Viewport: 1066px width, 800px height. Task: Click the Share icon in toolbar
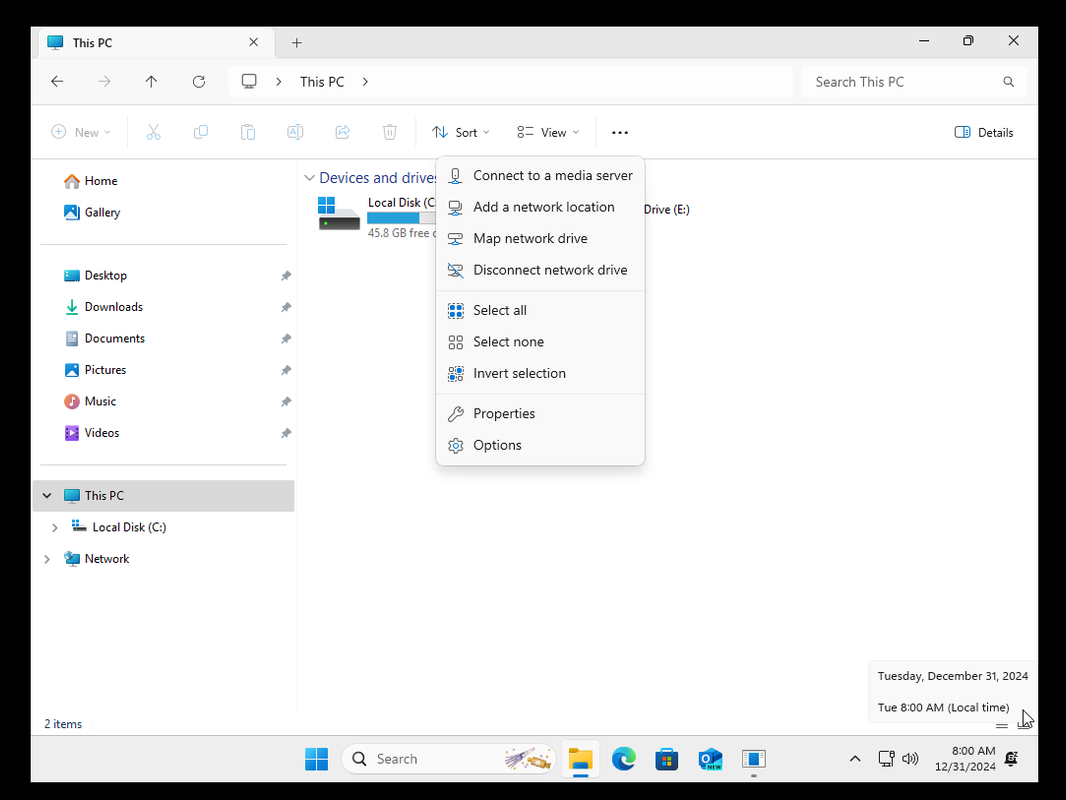click(x=343, y=133)
